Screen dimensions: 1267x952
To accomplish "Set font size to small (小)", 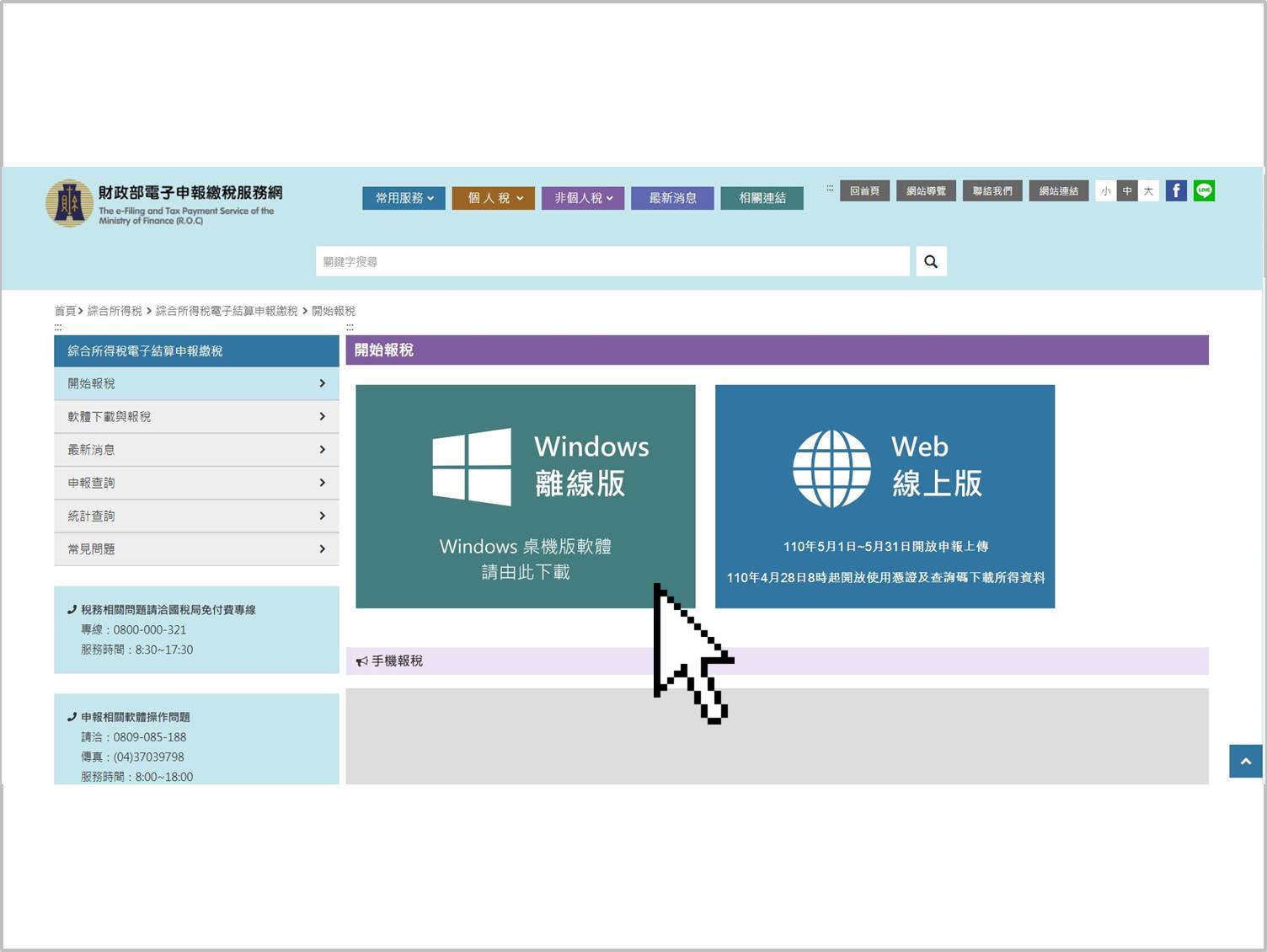I will [1106, 191].
